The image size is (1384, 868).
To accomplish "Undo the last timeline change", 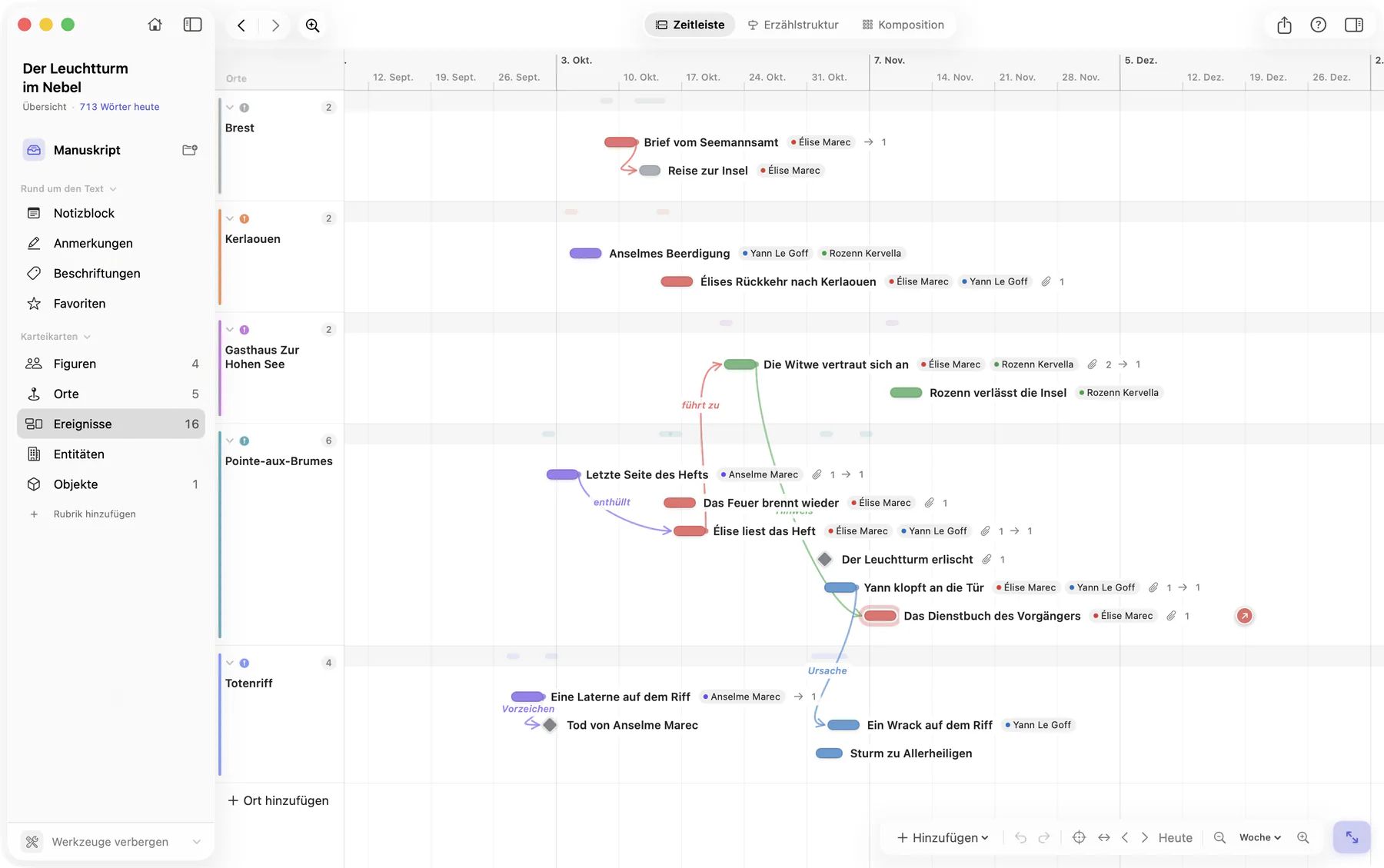I will [x=1020, y=837].
